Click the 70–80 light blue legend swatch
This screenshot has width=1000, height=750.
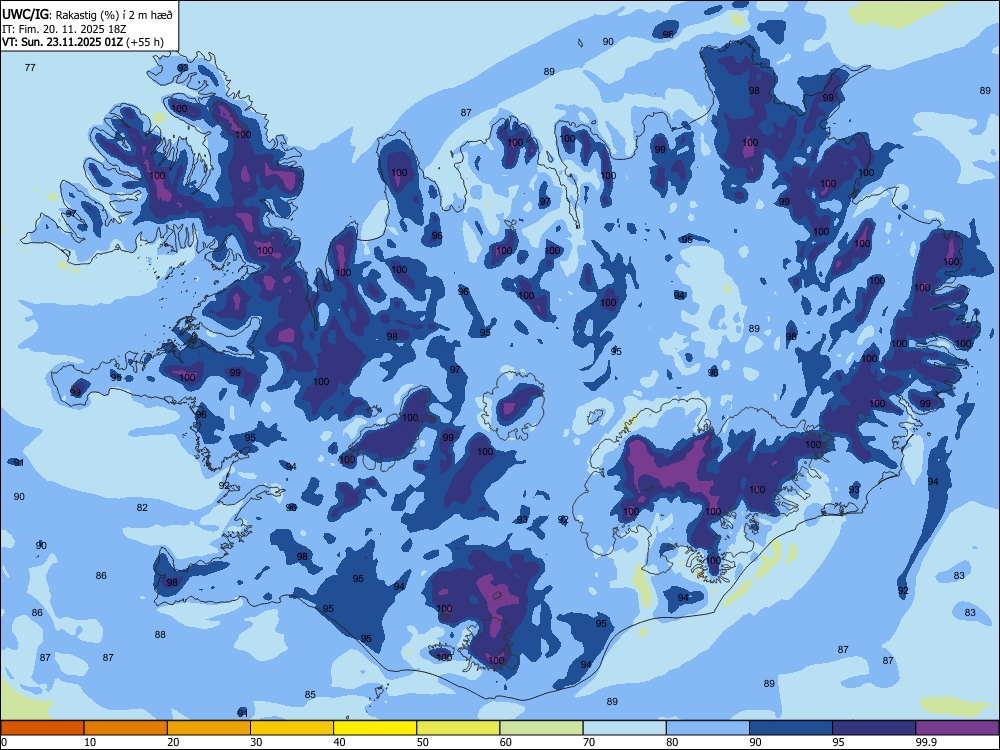click(624, 728)
